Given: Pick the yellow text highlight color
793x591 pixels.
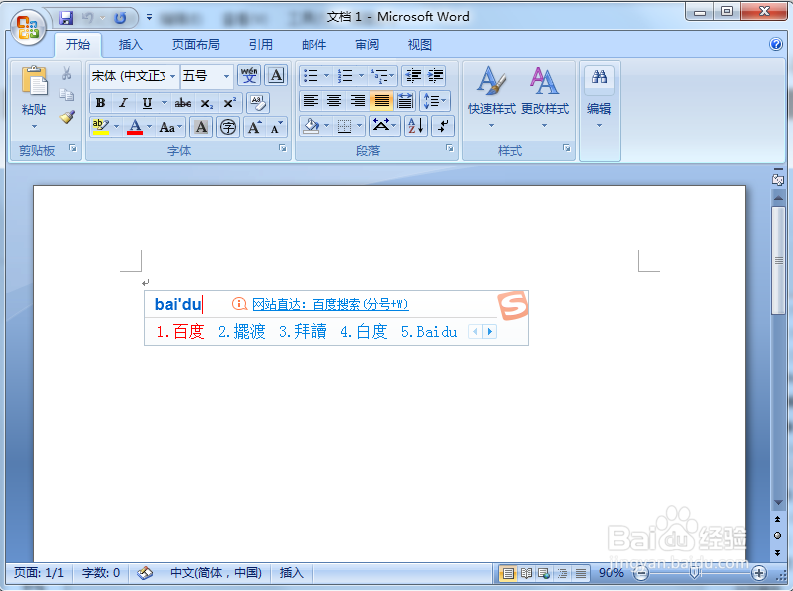Looking at the screenshot, I should pos(101,127).
